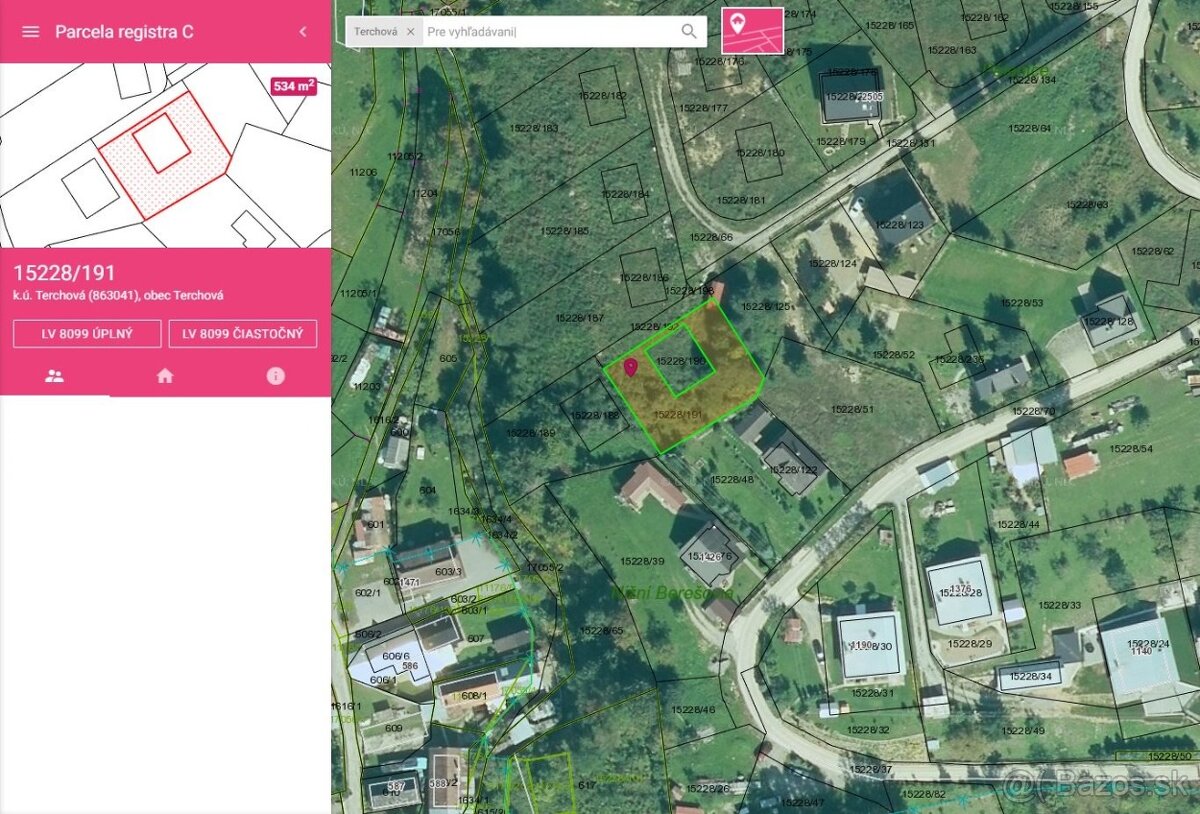Open LV 8099 ÚPLNÝ document
Image resolution: width=1200 pixels, height=814 pixels.
pos(87,334)
